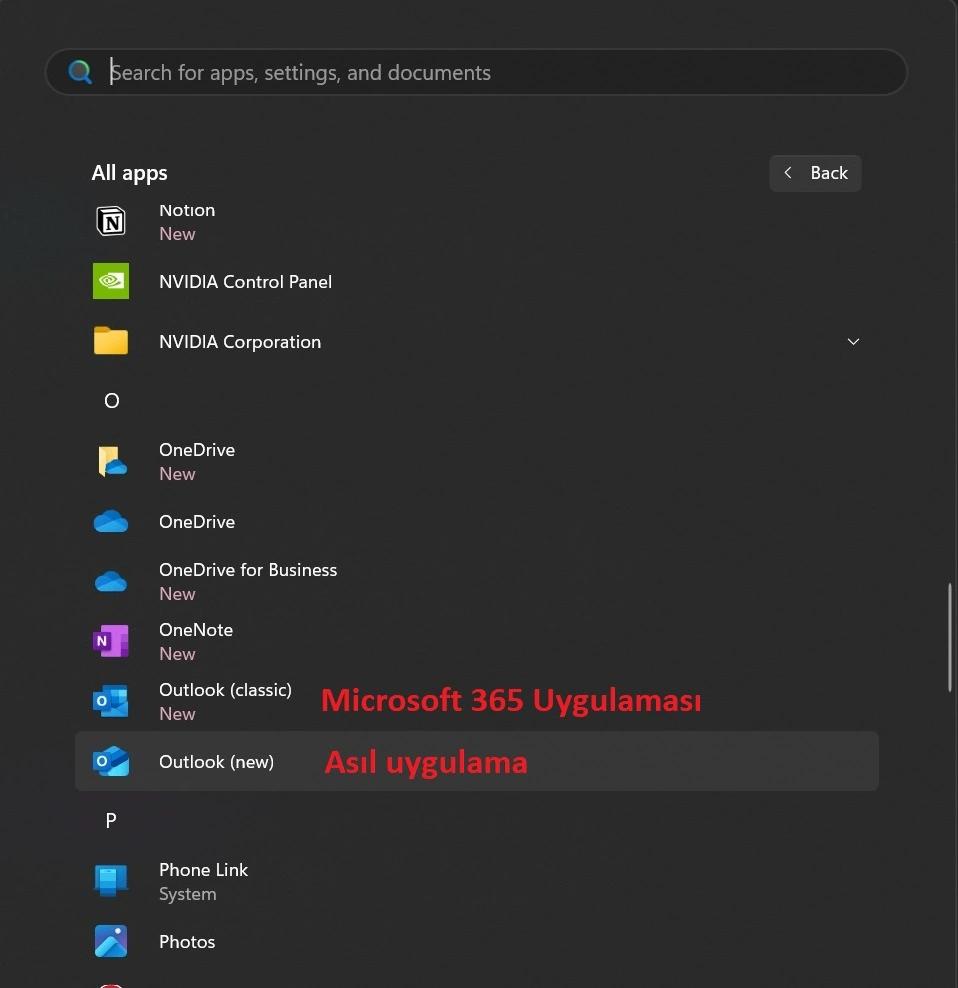
Task: Open Photos app icon
Action: [x=111, y=941]
